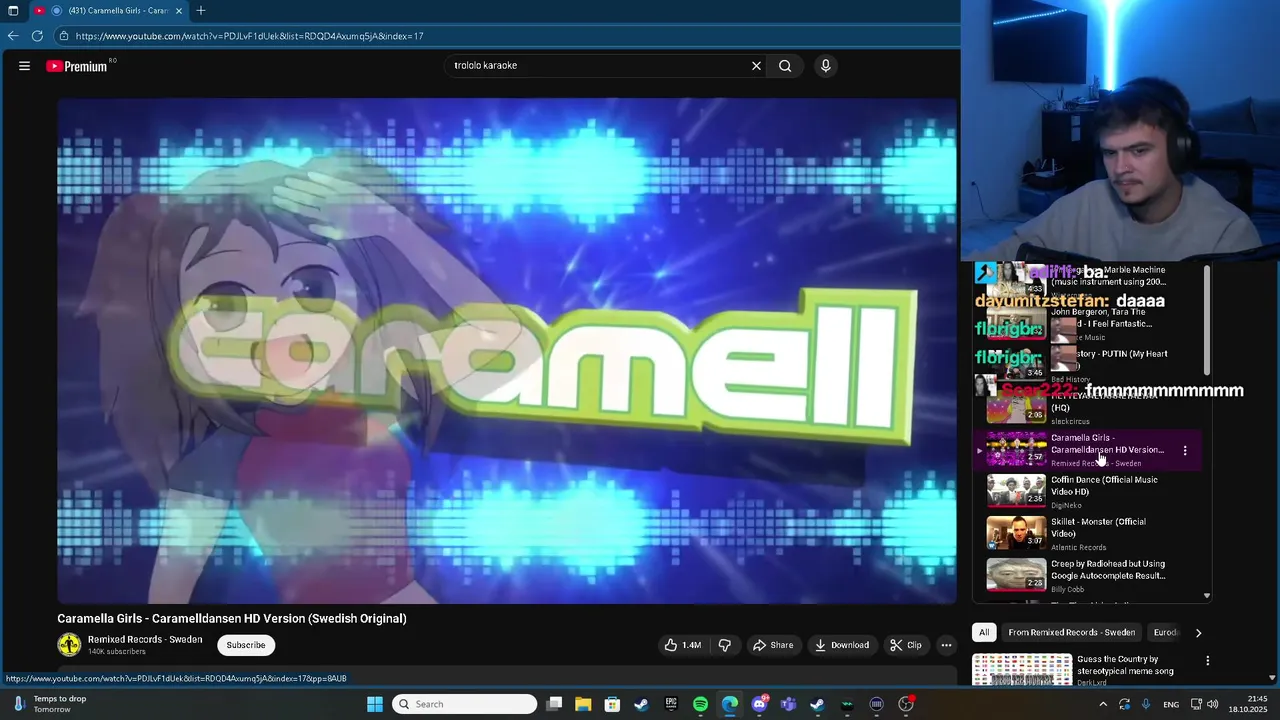Open the weather widget 'Temps to drop'
The image size is (1280, 720).
coord(50,704)
